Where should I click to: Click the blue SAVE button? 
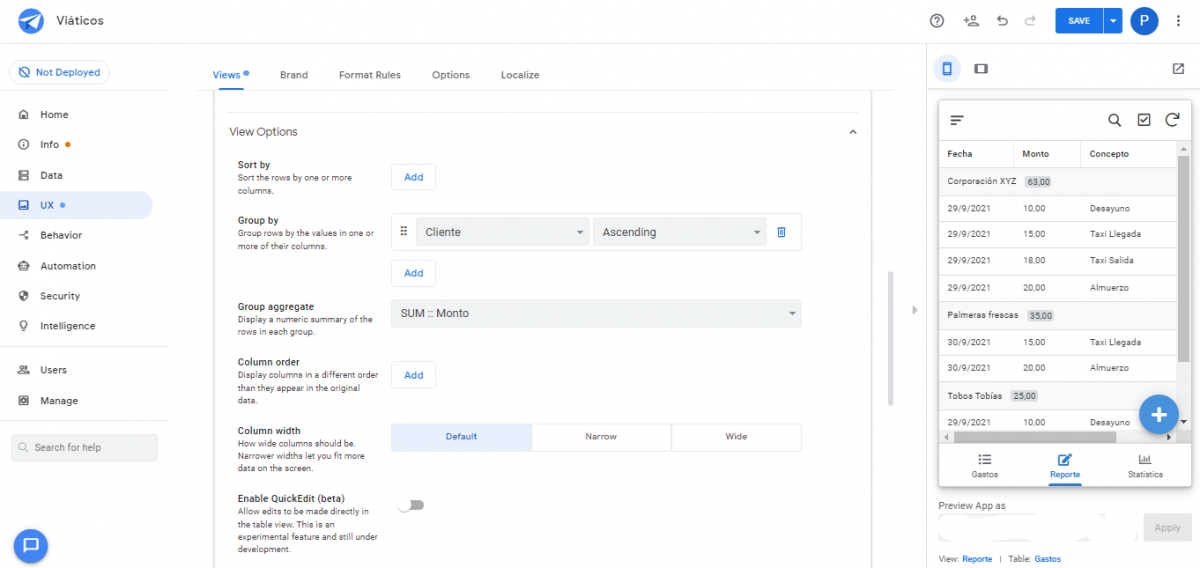1079,21
